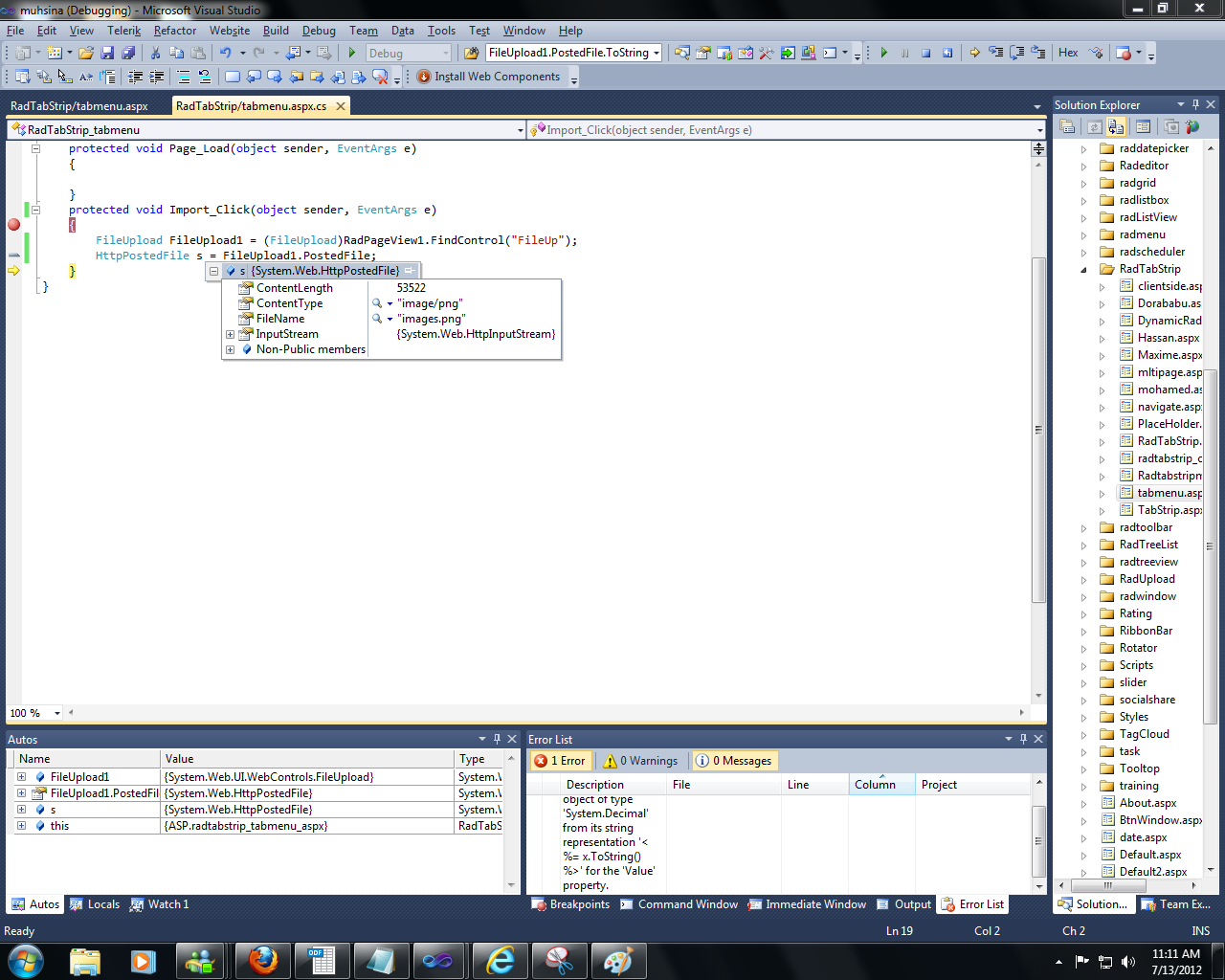Select Hassan.aspx in Solution Explorer

point(1168,338)
